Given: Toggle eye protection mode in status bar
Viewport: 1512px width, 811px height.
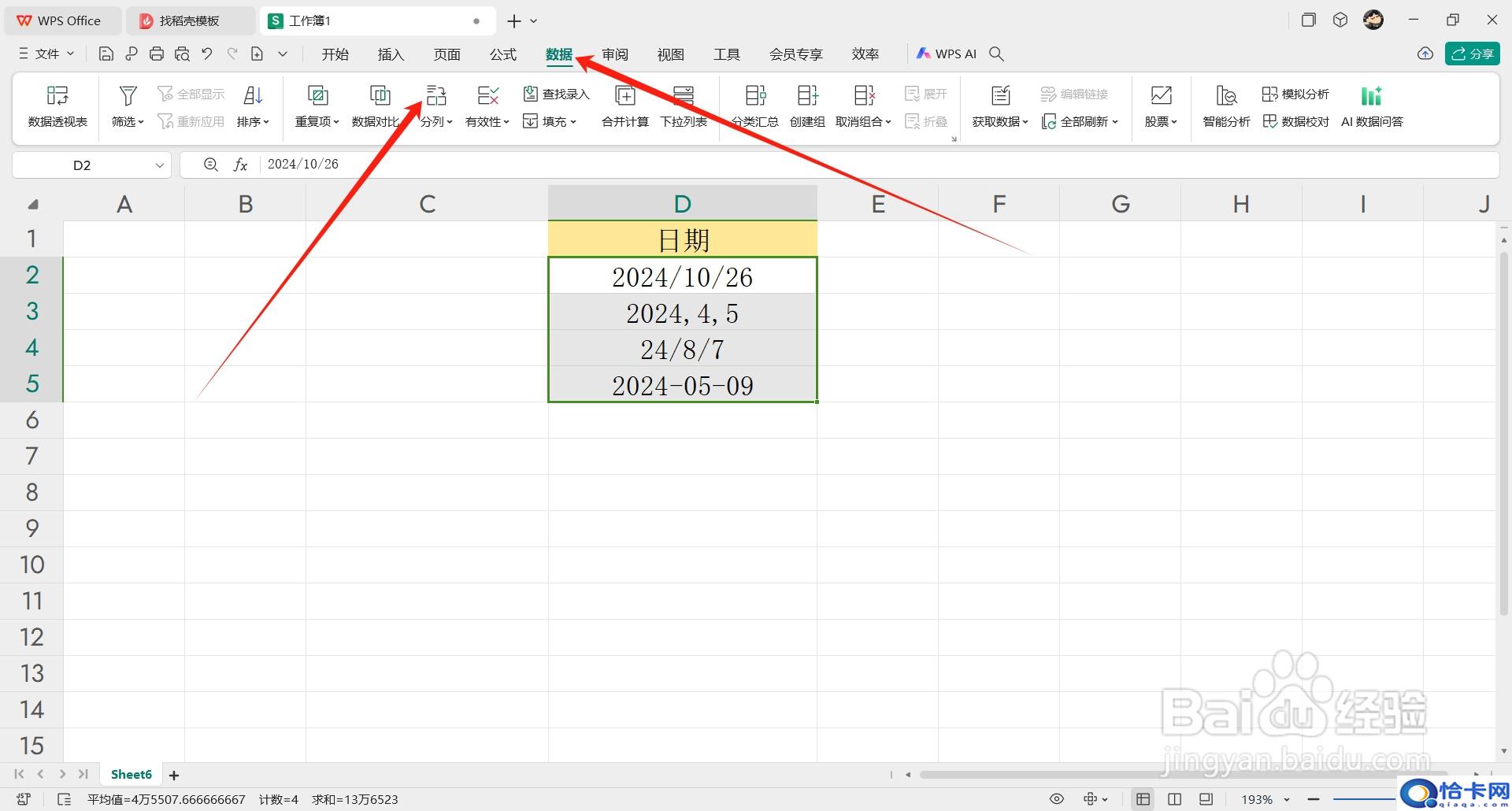Looking at the screenshot, I should 1057,799.
